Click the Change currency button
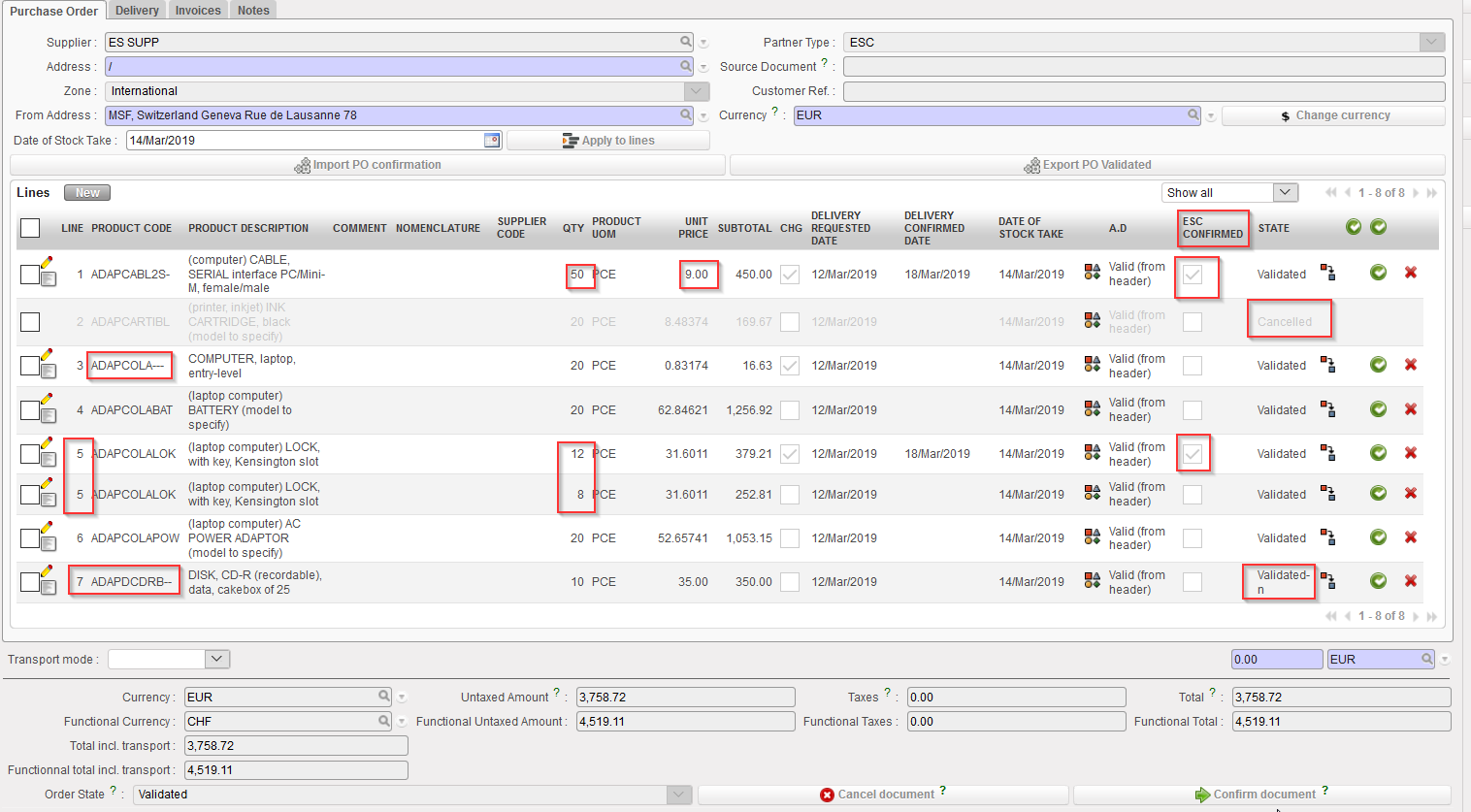 [x=1333, y=115]
